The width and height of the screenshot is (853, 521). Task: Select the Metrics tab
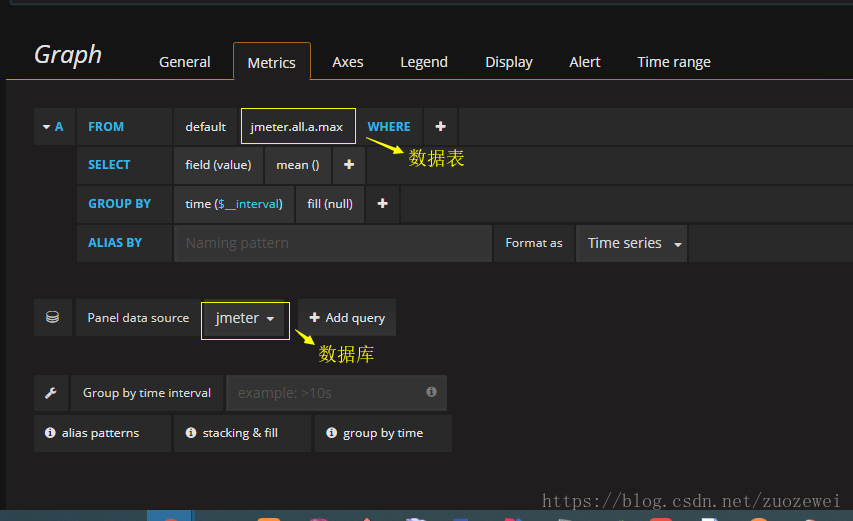tap(271, 62)
